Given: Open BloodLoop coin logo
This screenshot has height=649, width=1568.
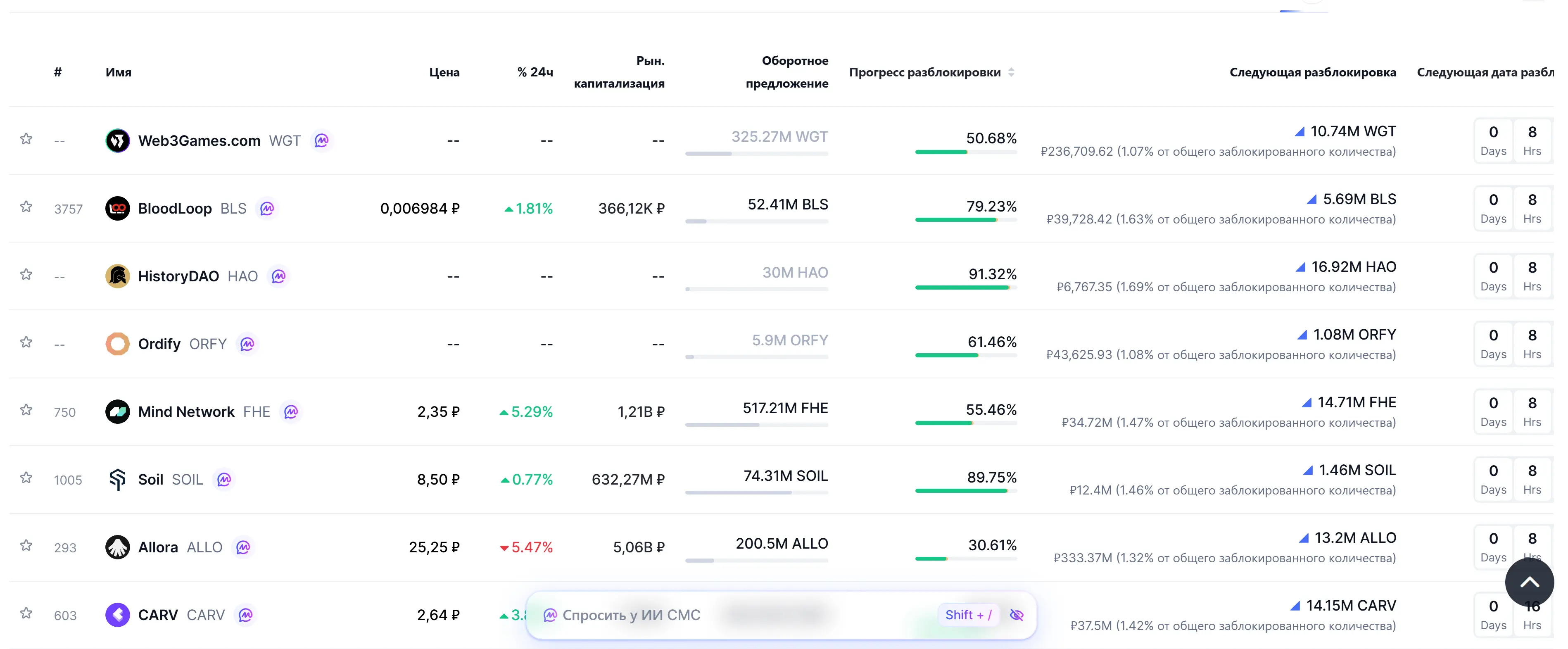Looking at the screenshot, I should tap(117, 208).
